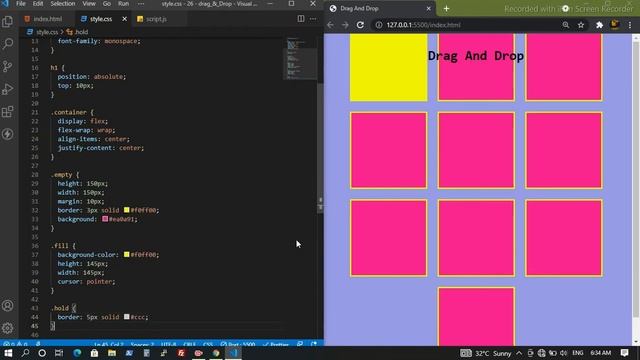640x360 pixels.
Task: Open a new browser tab
Action: pyautogui.click(x=446, y=9)
